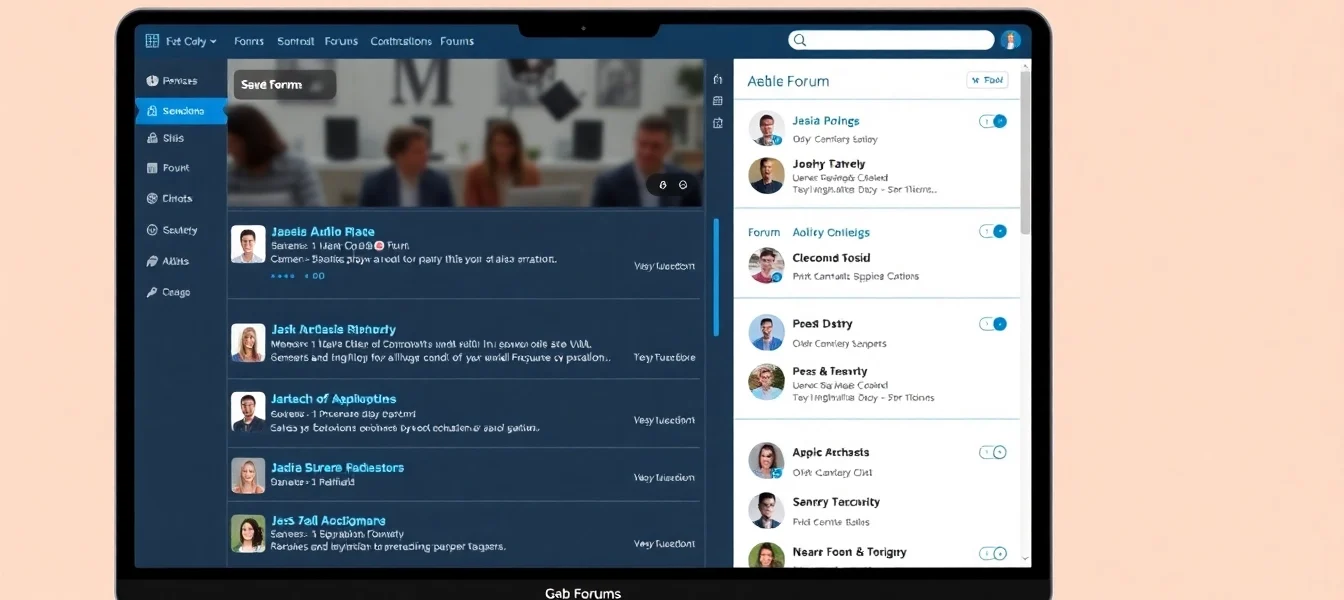1344x600 pixels.
Task: Click the Fool button in the Aeble Forum header
Action: pos(987,80)
